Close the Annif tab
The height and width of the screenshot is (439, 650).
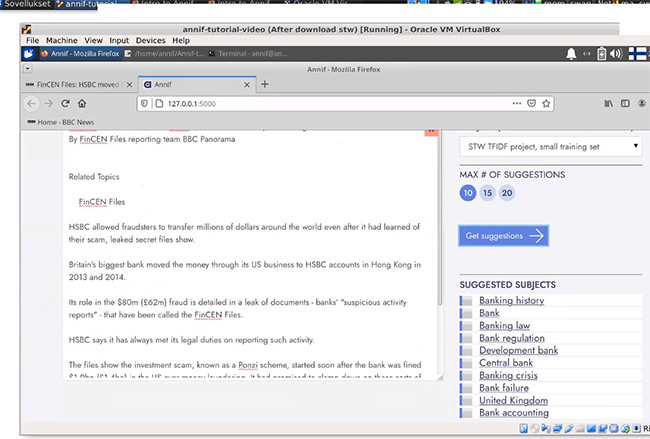[247, 85]
